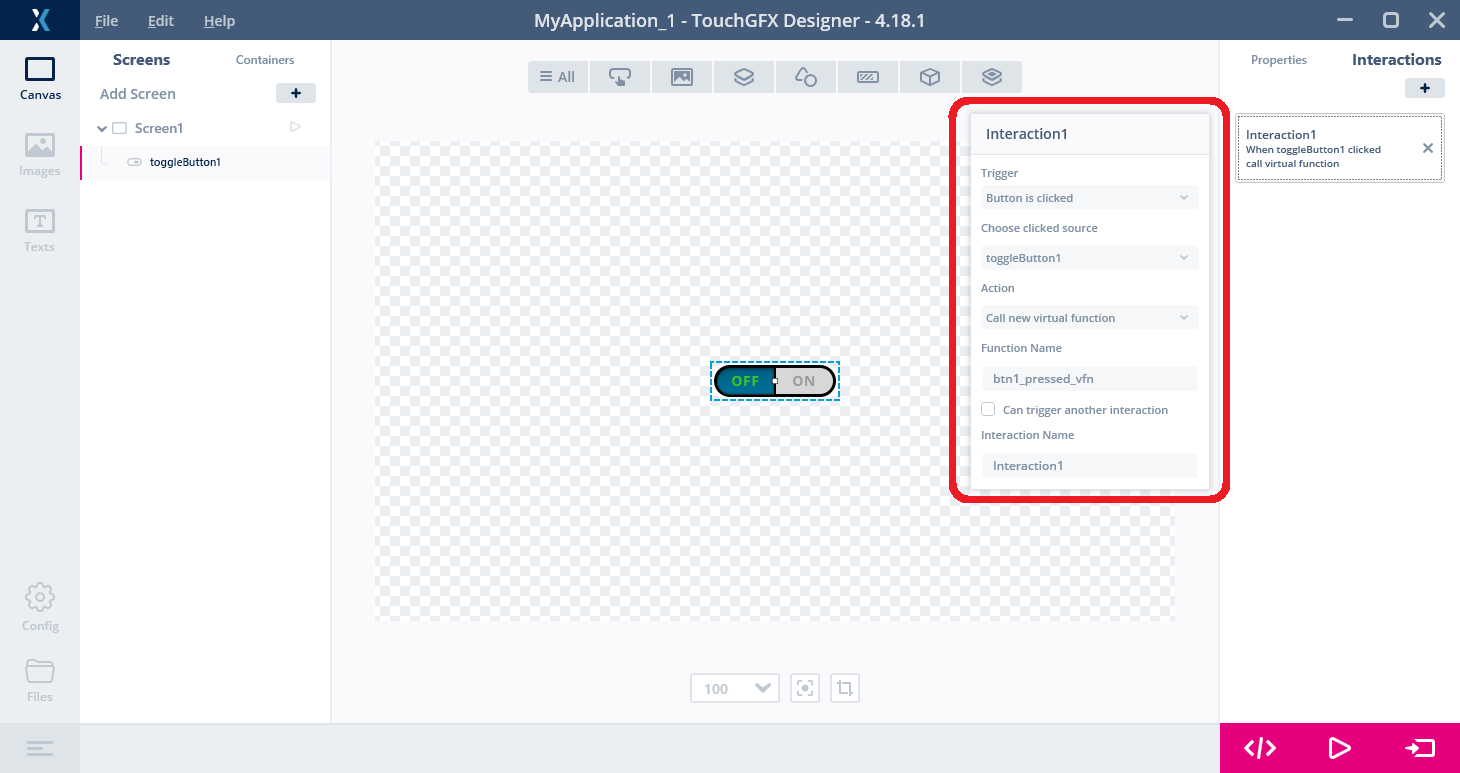Open the Trigger dropdown showing 'Button is clicked'
Screen dimensions: 1460x773
coord(1089,197)
